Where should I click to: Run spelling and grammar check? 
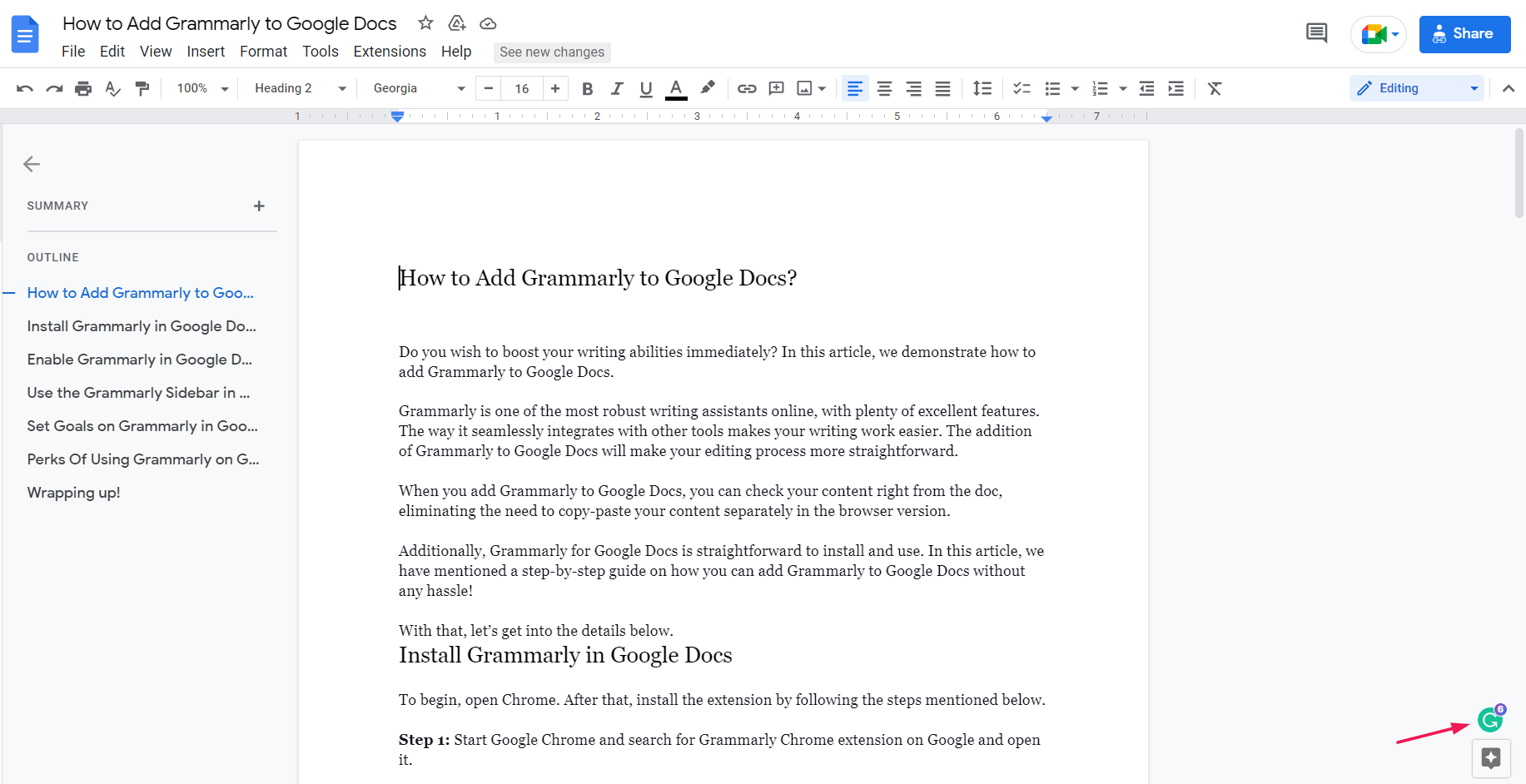click(112, 88)
